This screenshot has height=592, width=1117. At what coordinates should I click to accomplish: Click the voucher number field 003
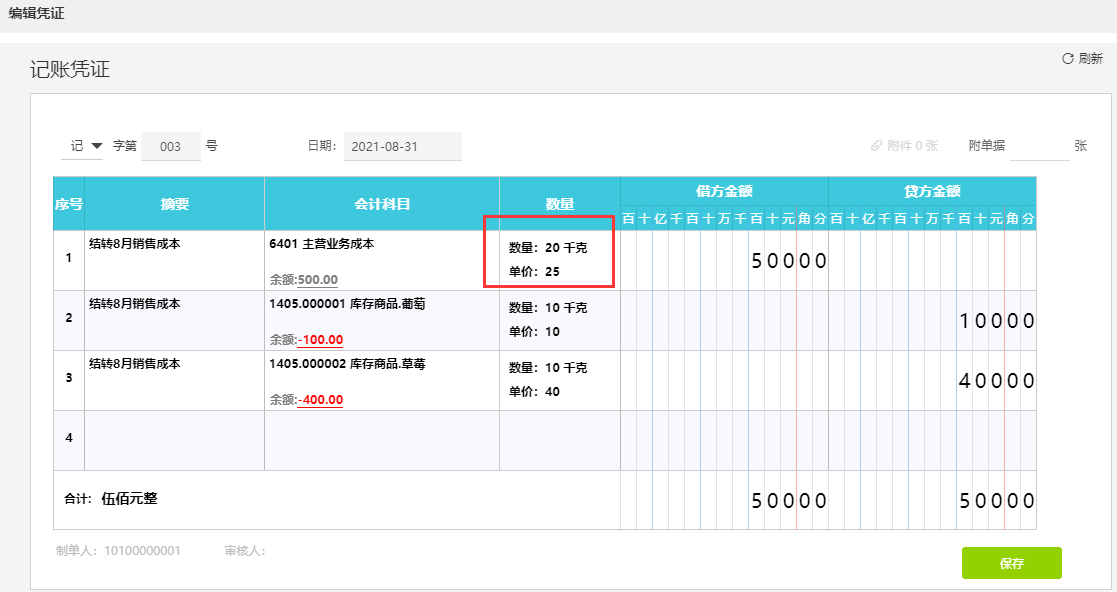171,147
